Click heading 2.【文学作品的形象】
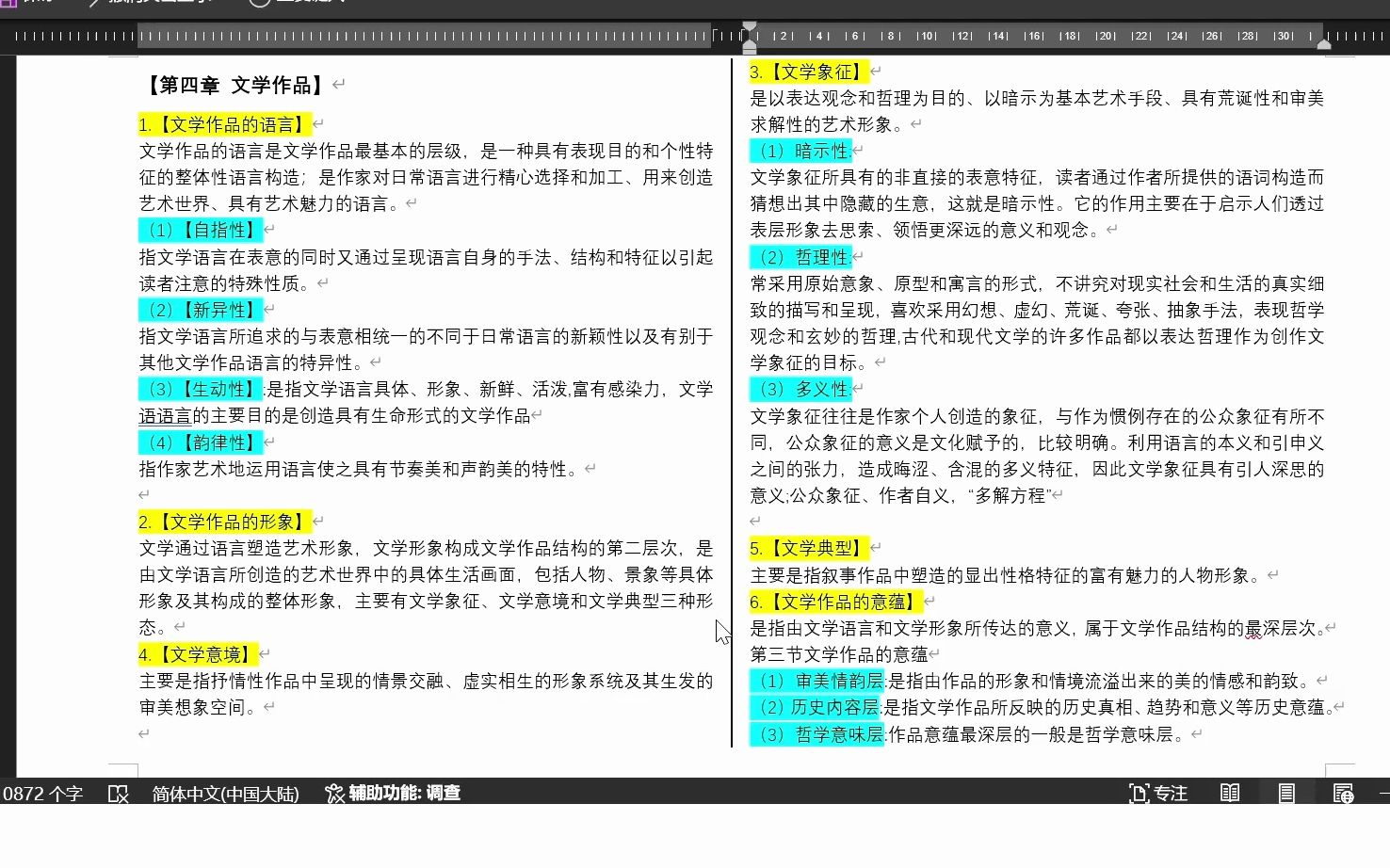 click(x=224, y=522)
